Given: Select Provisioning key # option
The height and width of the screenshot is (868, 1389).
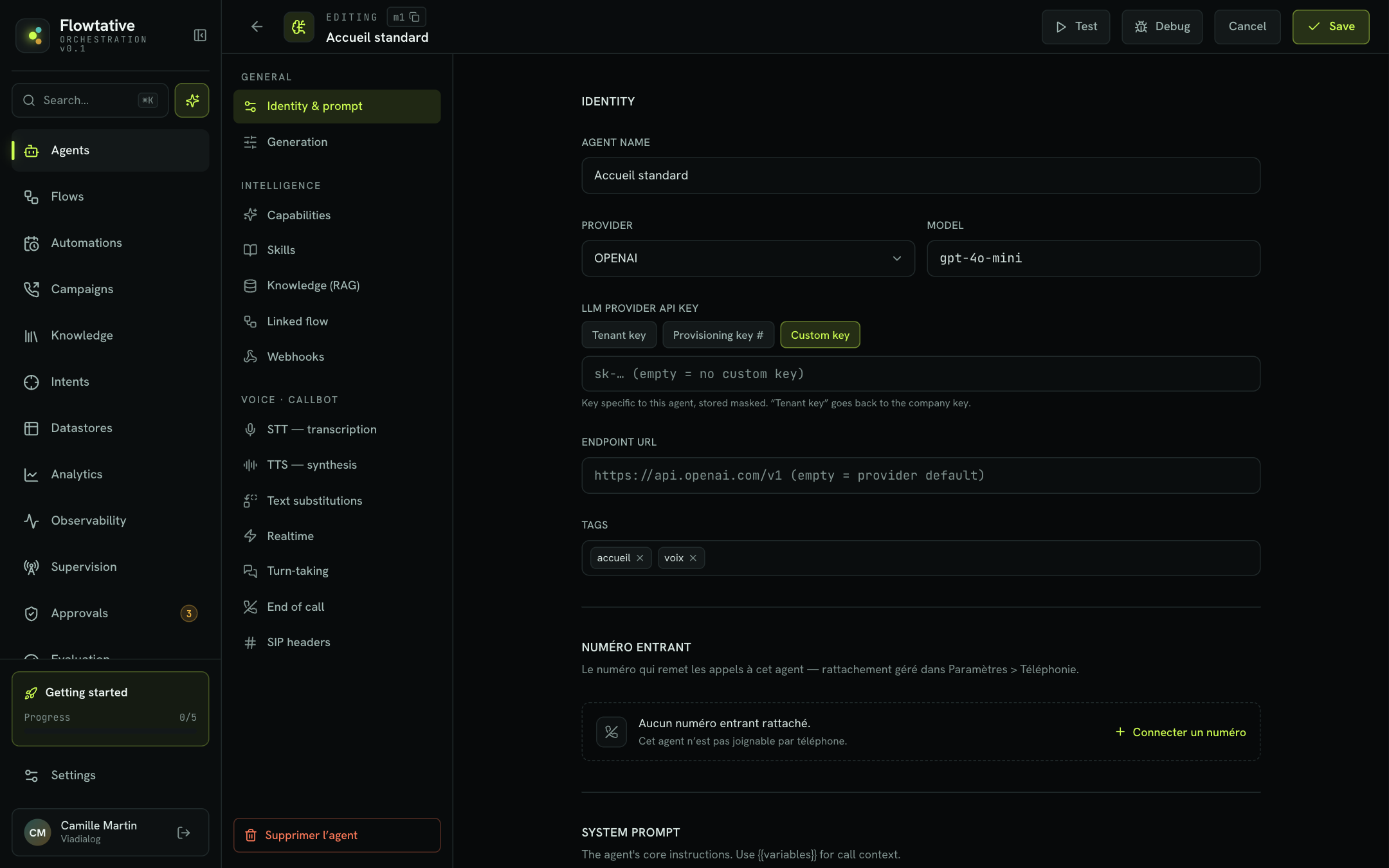Looking at the screenshot, I should [718, 335].
